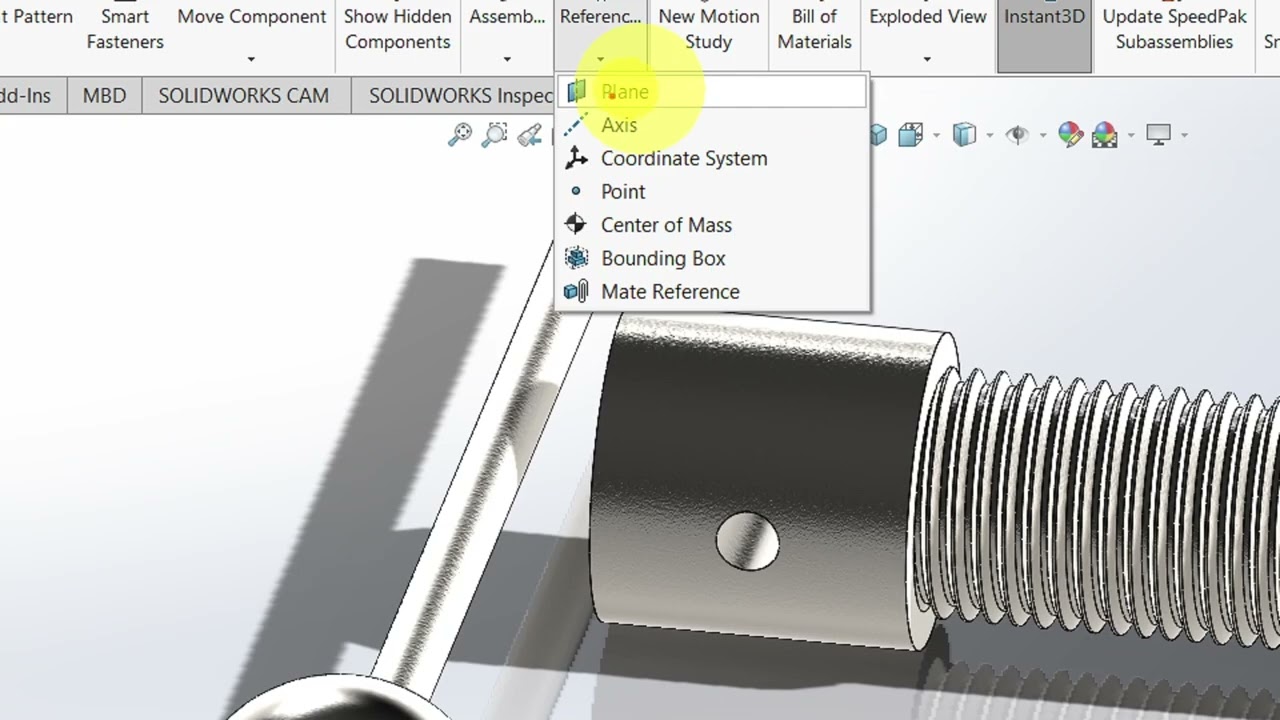Image resolution: width=1280 pixels, height=720 pixels.
Task: Open the Assembly Features dropdown arrow
Action: pyautogui.click(x=507, y=60)
